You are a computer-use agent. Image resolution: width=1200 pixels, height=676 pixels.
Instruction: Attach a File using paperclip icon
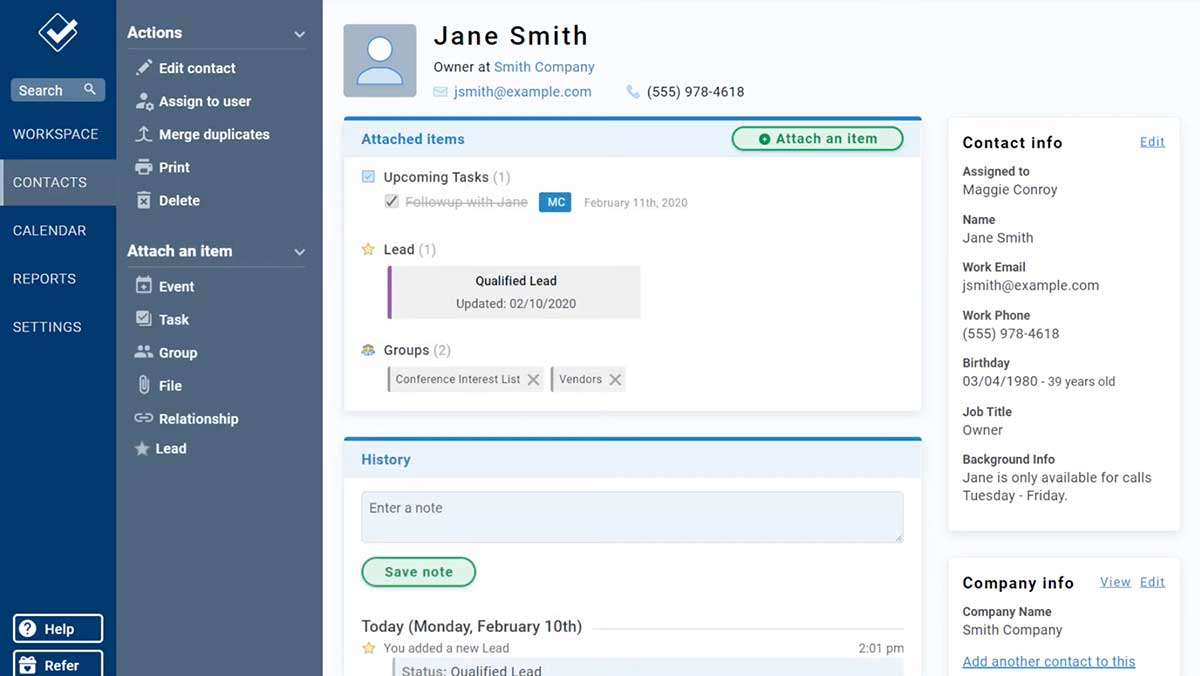[x=143, y=385]
